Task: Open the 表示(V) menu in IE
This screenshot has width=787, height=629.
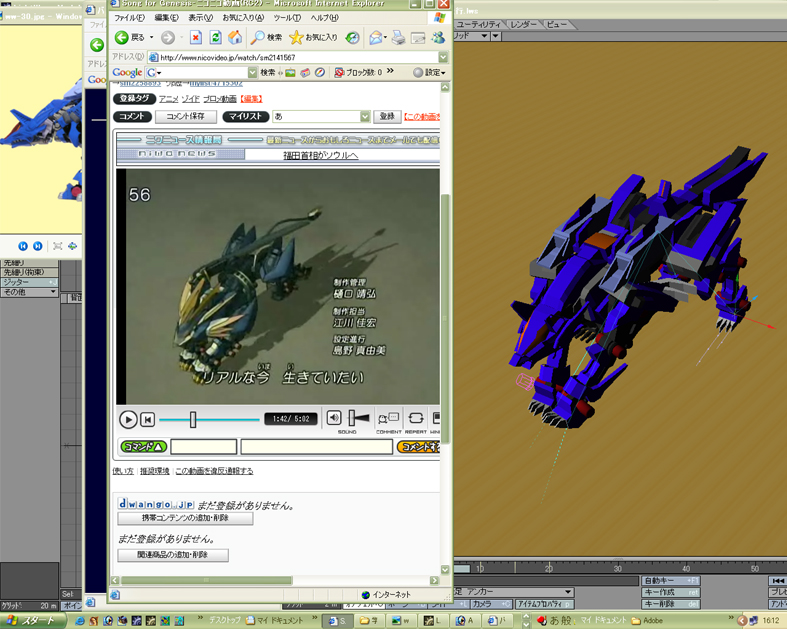Action: click(200, 18)
